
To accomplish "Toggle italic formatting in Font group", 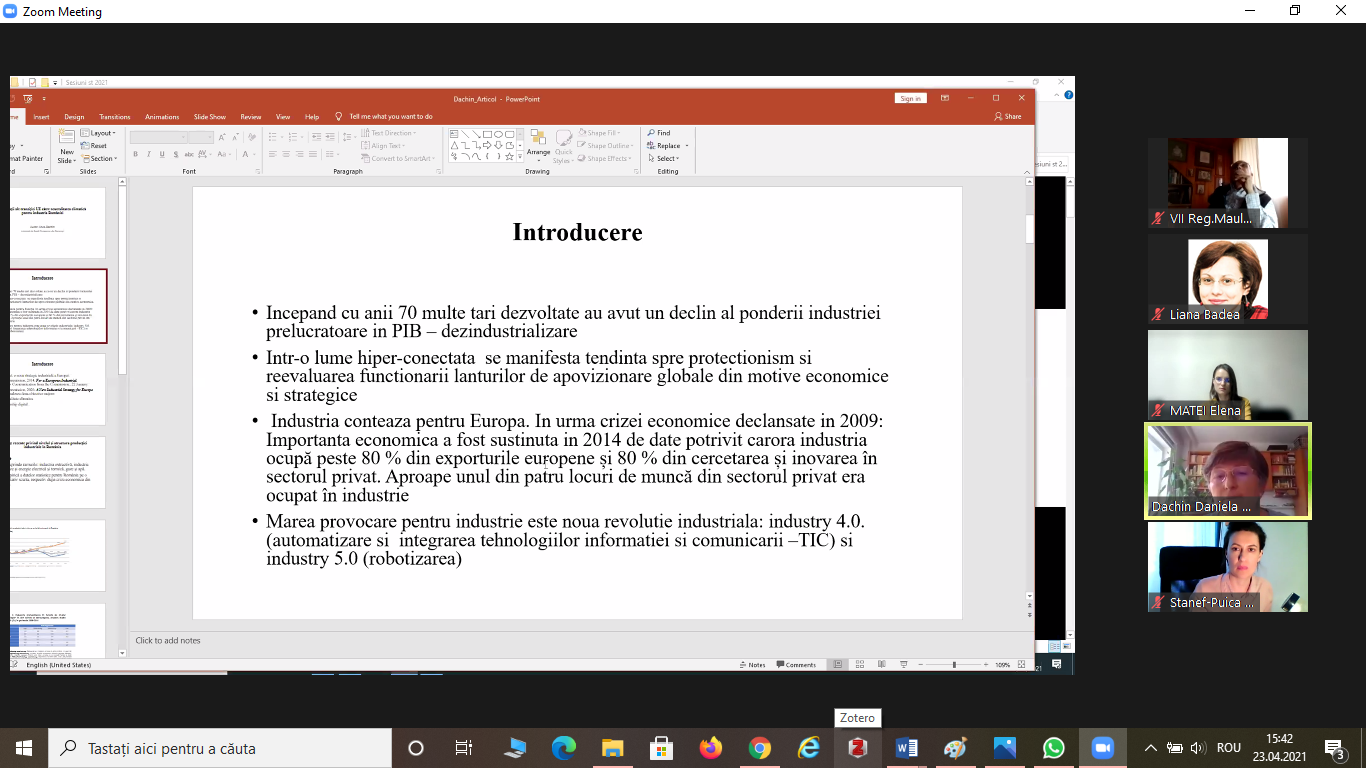I will pyautogui.click(x=148, y=154).
